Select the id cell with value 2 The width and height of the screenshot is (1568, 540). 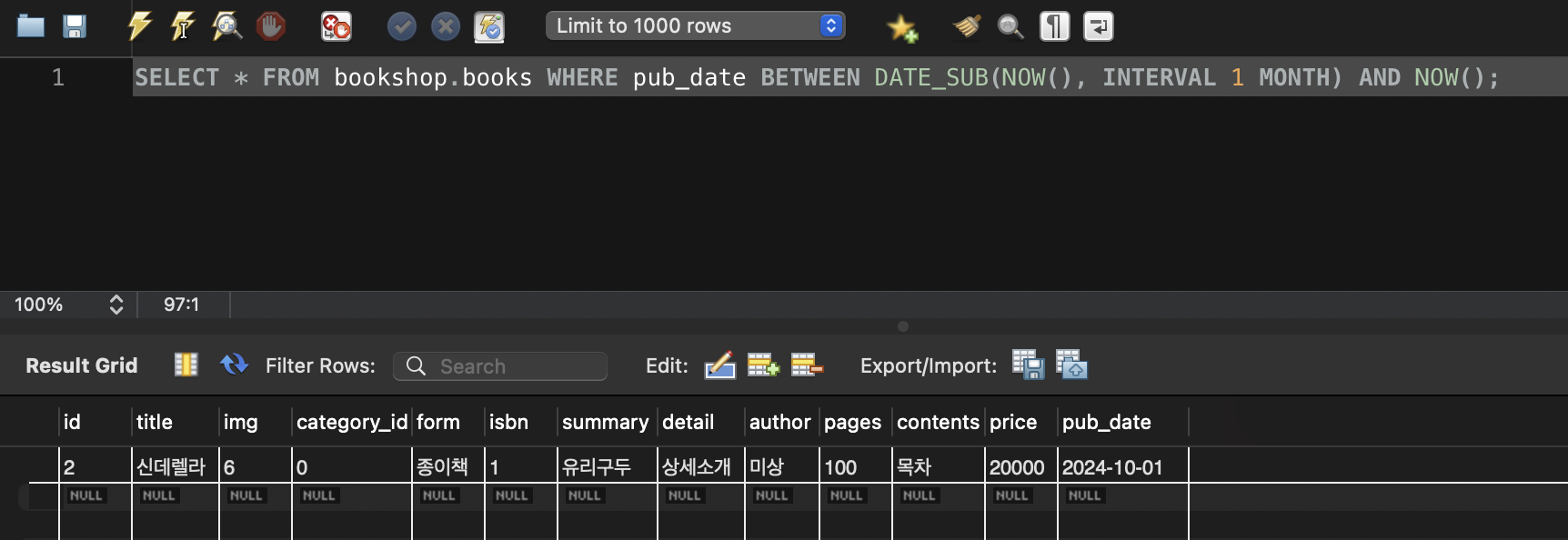click(95, 466)
